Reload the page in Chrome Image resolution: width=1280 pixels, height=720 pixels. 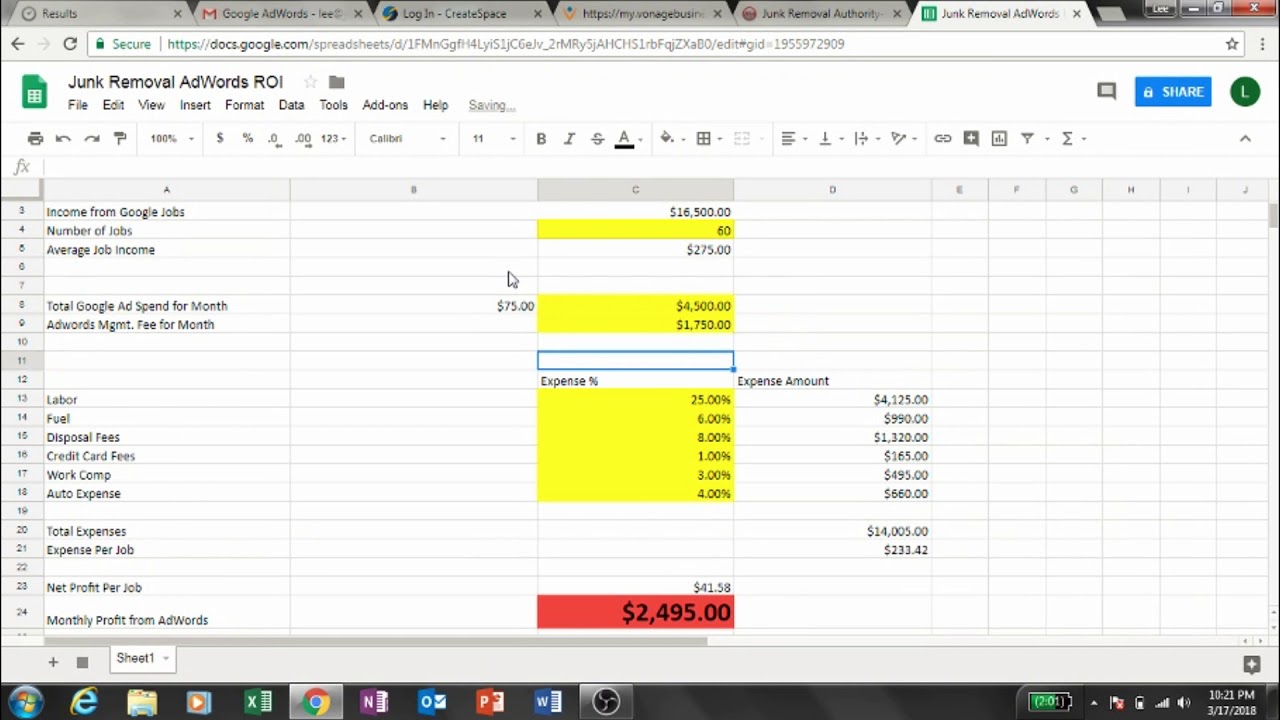click(x=70, y=44)
